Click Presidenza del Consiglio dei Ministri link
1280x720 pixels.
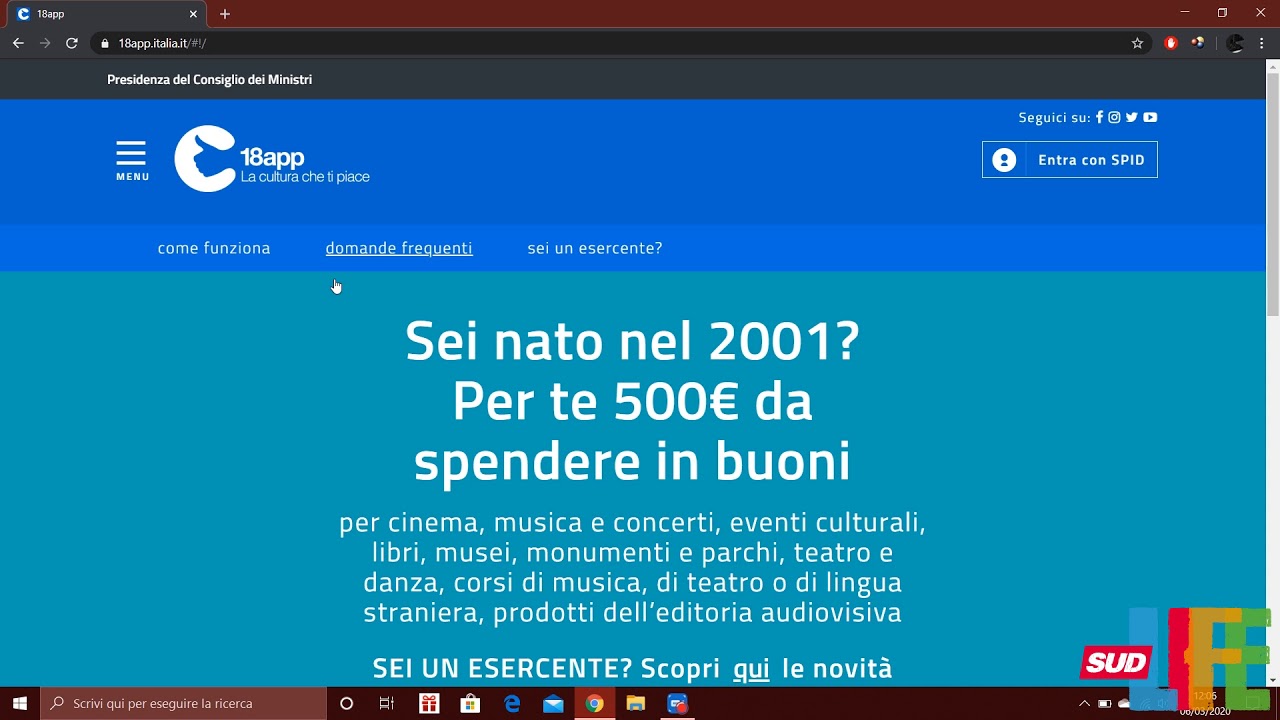pyautogui.click(x=210, y=80)
